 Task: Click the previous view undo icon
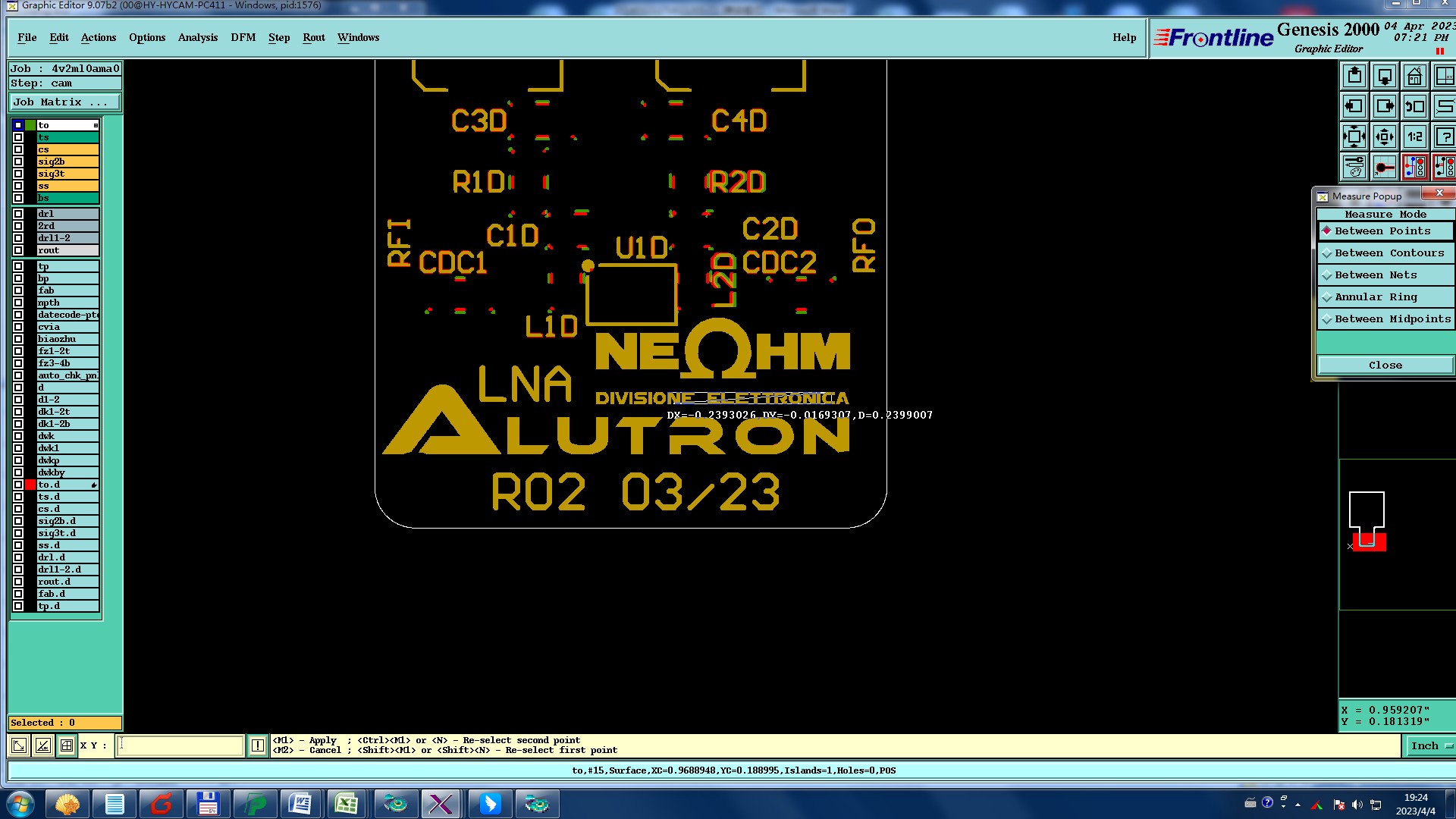coord(1415,106)
